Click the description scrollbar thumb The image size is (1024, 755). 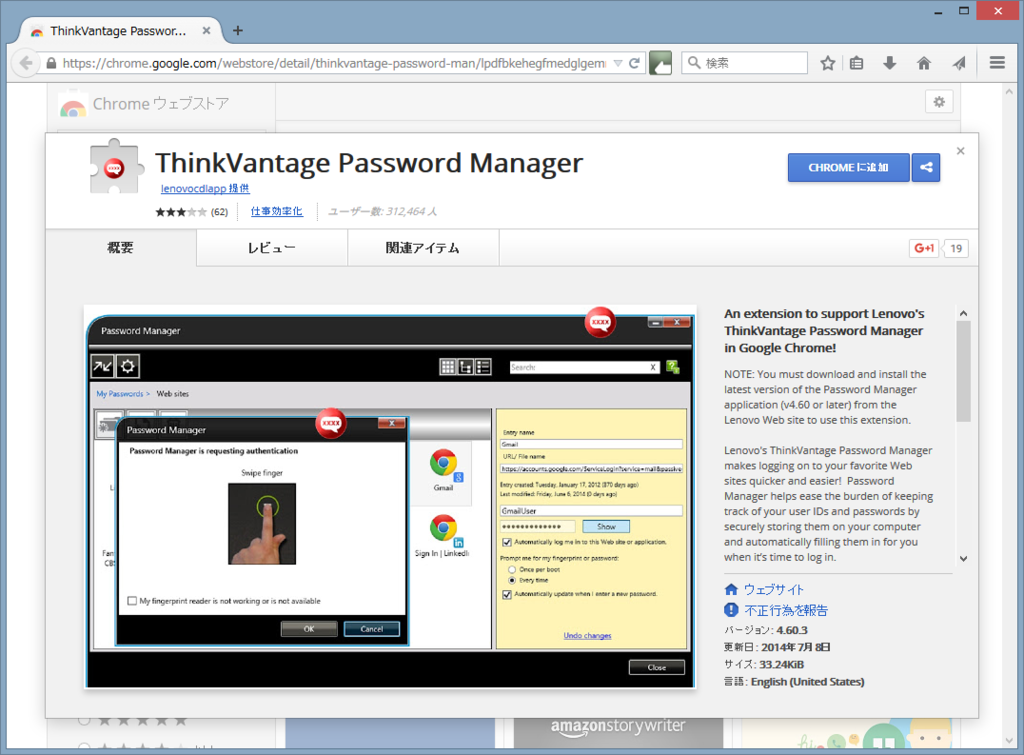point(963,371)
